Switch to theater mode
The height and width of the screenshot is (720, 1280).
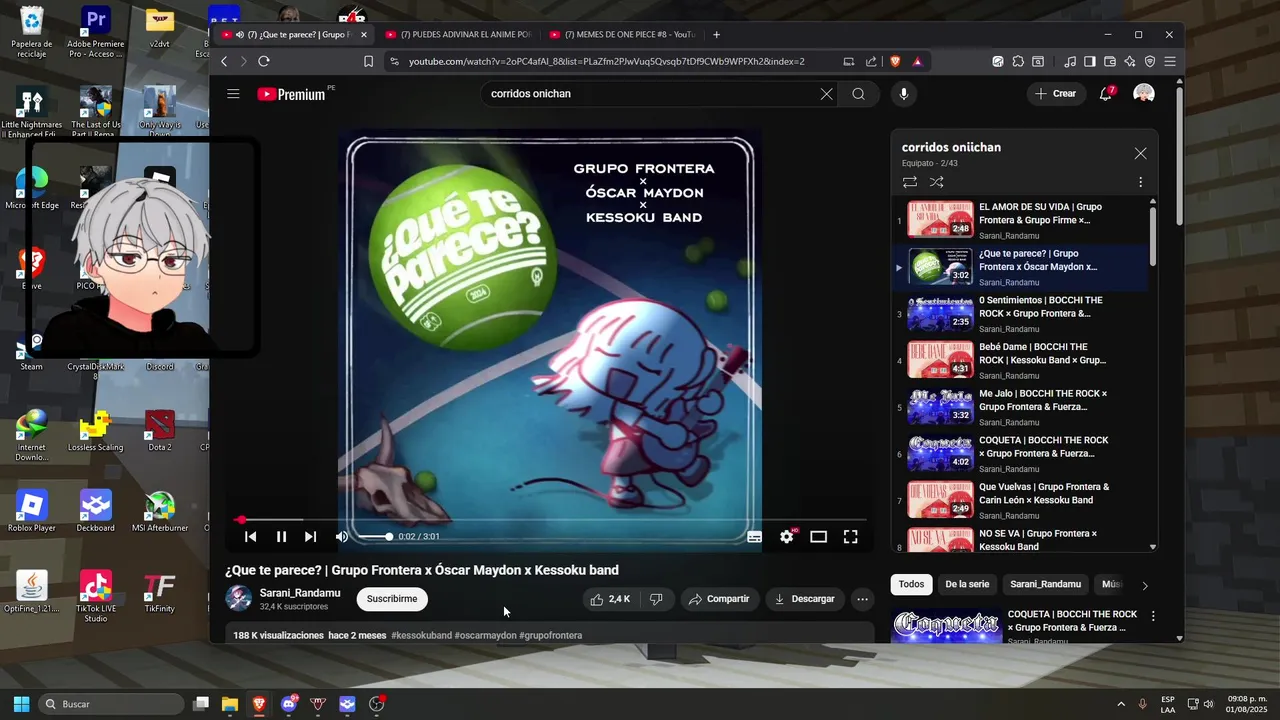point(819,537)
